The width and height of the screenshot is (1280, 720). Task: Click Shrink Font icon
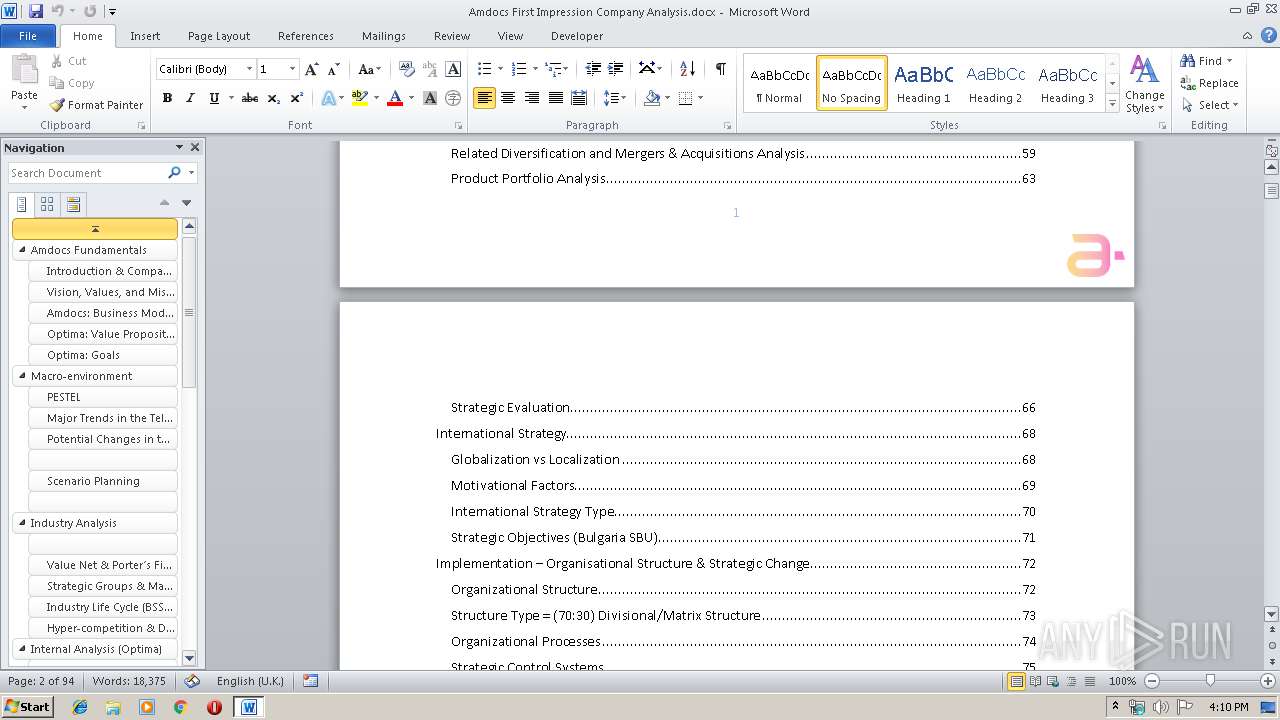point(334,69)
